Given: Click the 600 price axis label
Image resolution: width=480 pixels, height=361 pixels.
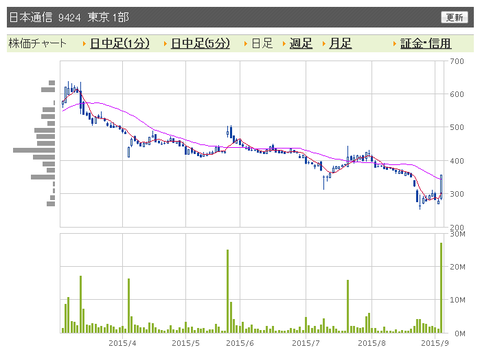Looking at the screenshot, I should click(457, 94).
